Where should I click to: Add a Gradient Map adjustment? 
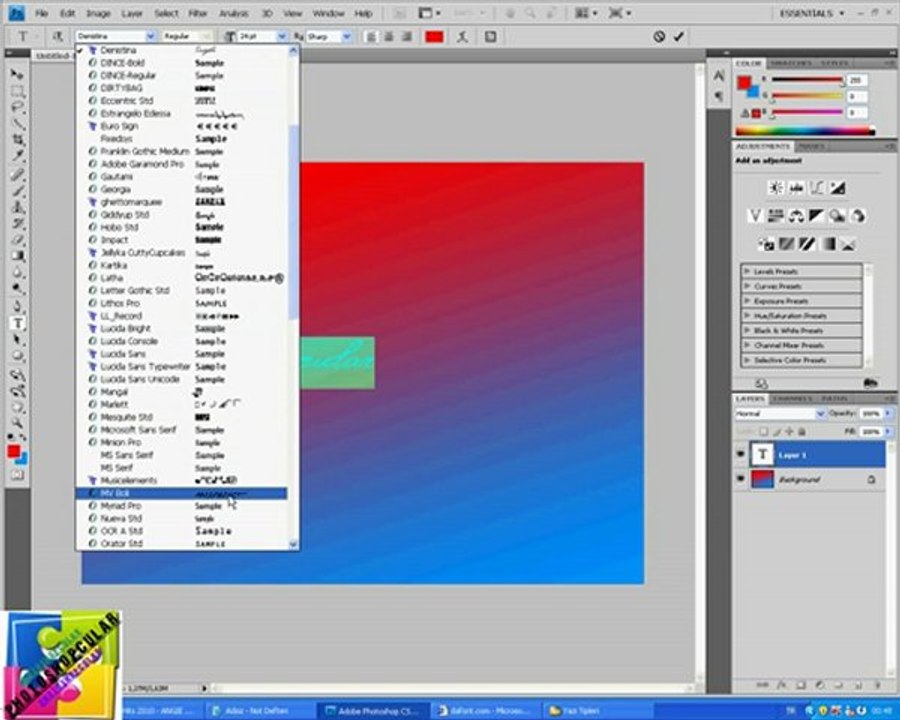(x=828, y=245)
